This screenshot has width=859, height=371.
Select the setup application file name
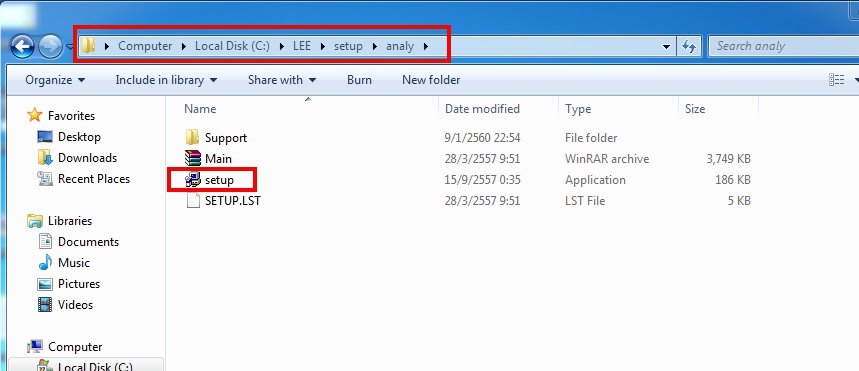pyautogui.click(x=219, y=180)
